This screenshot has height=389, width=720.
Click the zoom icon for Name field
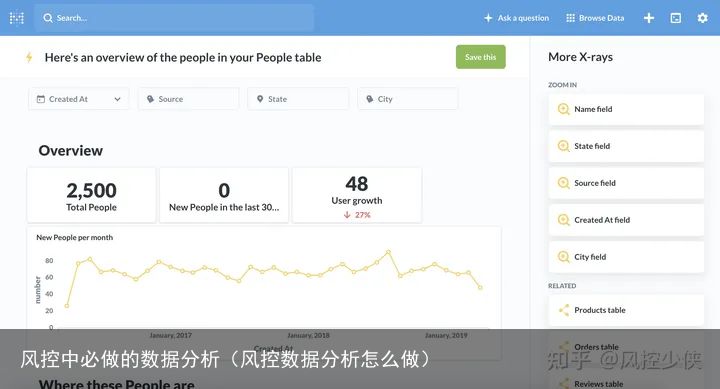point(563,109)
